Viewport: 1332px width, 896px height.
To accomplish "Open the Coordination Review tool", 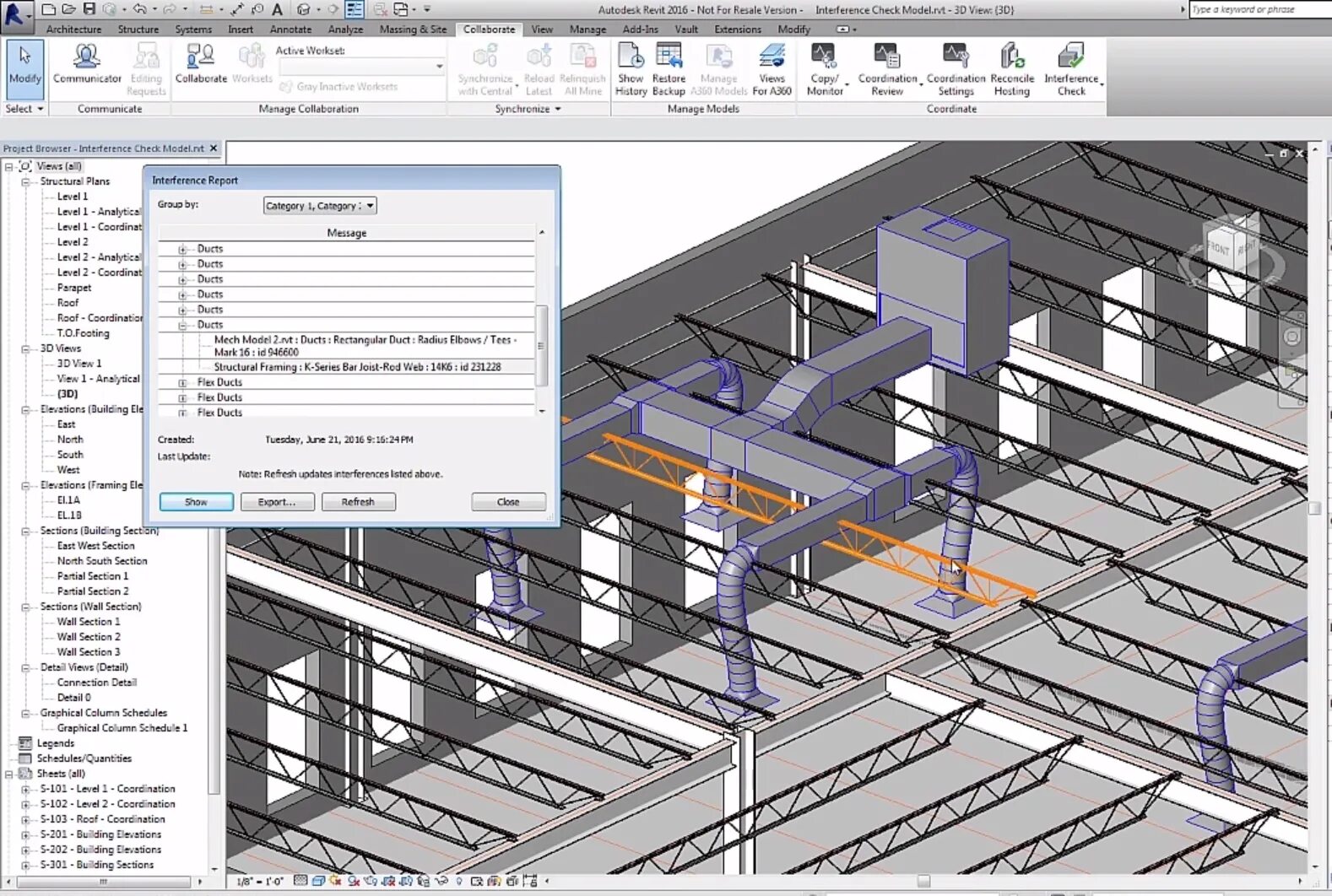I will [886, 69].
